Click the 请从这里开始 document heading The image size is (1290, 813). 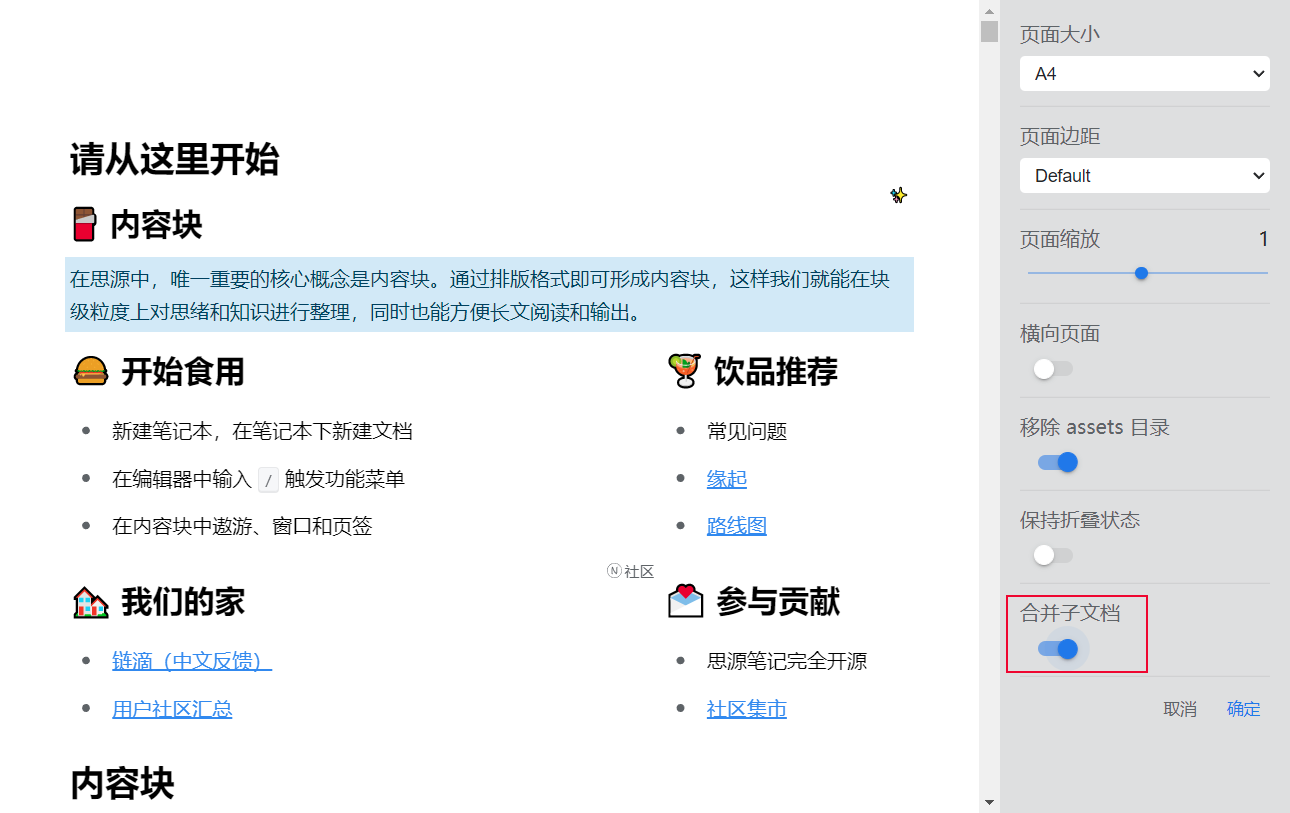point(173,159)
